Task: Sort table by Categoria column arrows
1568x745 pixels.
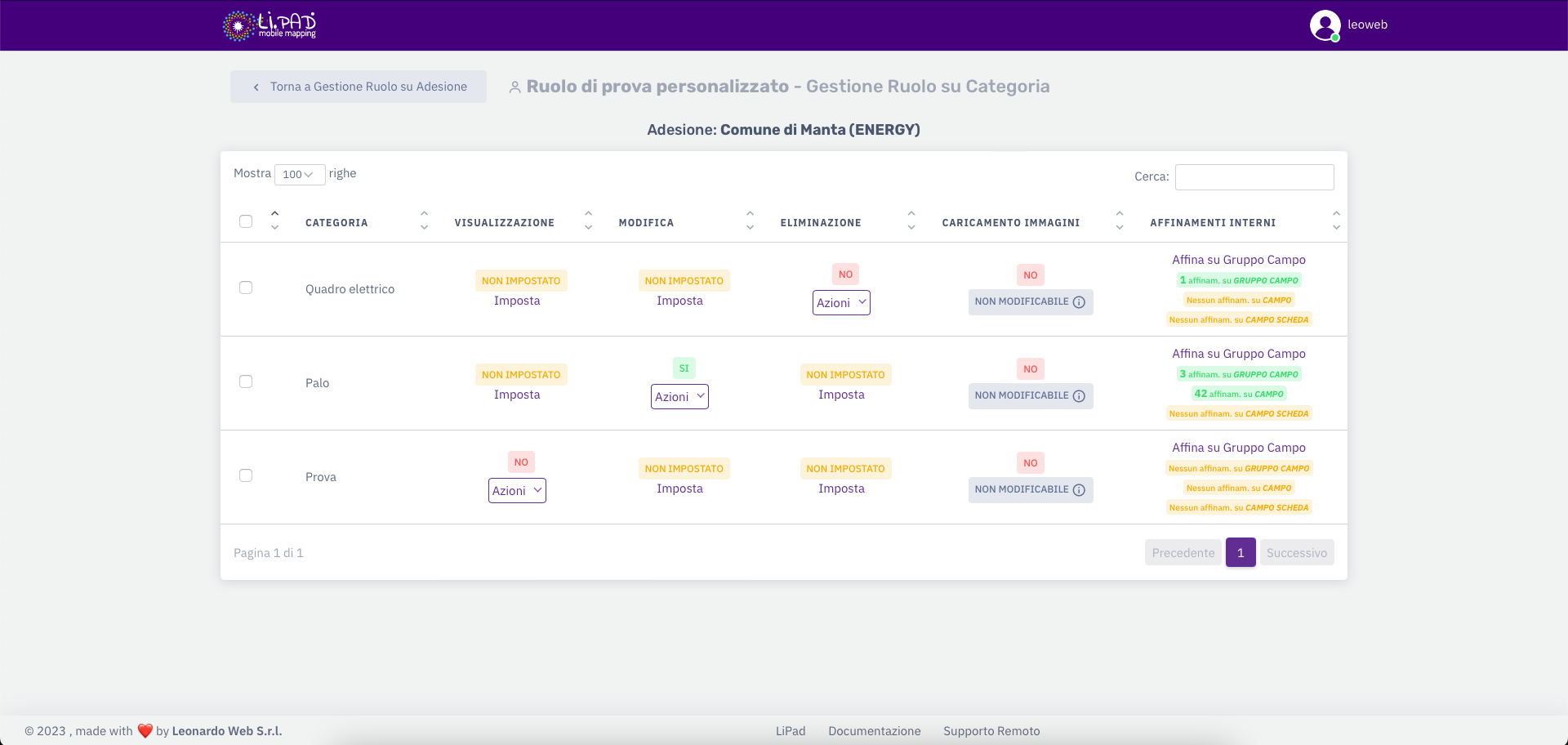Action: (424, 221)
